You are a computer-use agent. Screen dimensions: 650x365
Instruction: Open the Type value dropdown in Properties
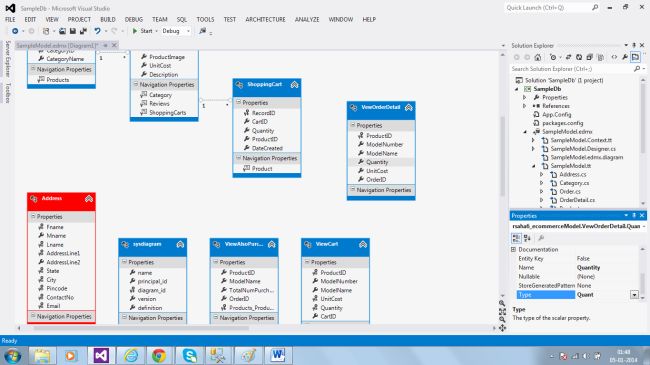point(634,294)
